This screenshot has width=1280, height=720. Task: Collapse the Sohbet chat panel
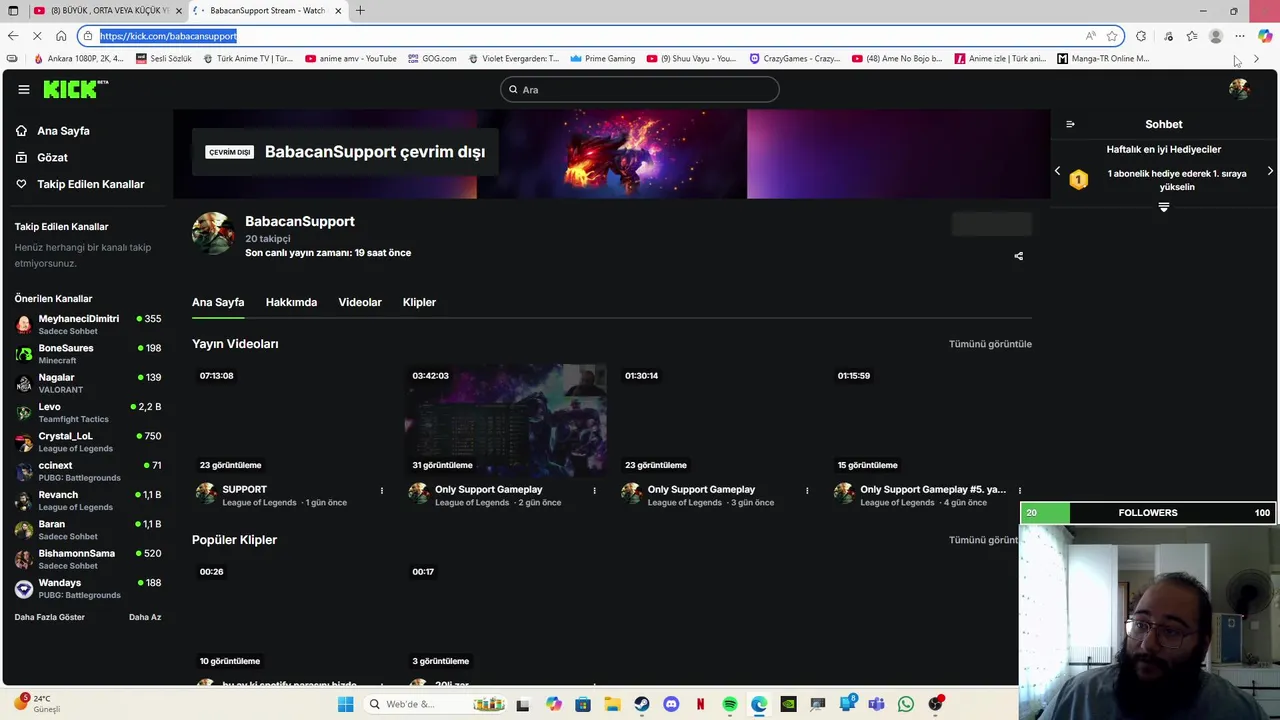pyautogui.click(x=1070, y=124)
